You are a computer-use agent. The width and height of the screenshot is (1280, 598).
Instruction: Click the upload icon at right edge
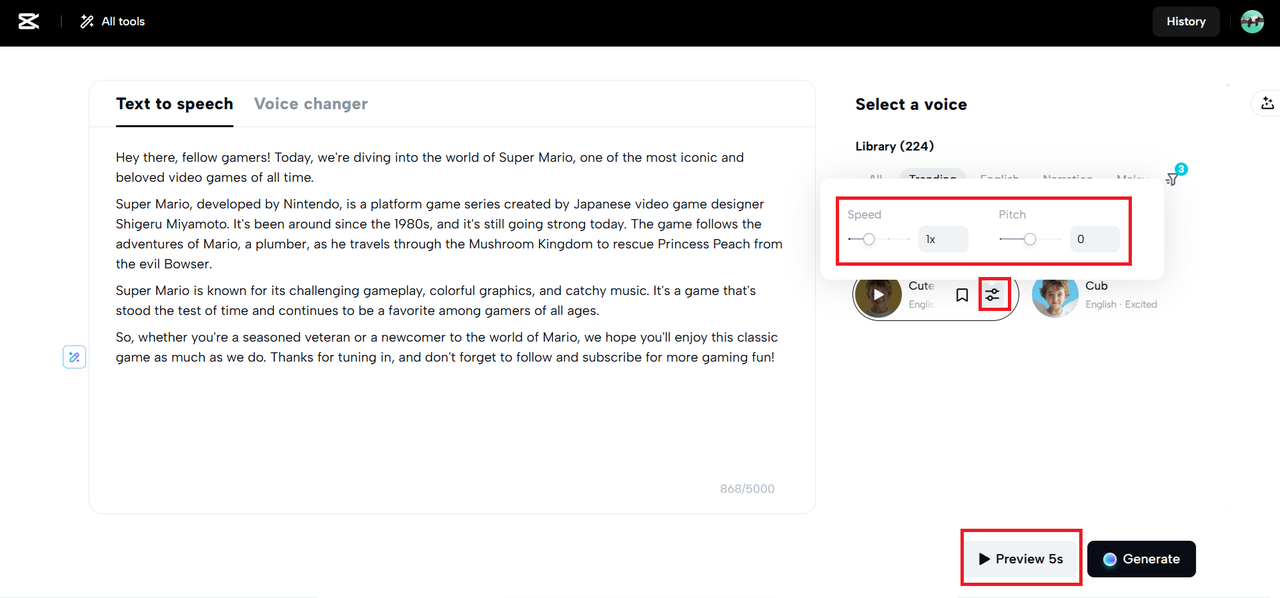click(x=1267, y=103)
